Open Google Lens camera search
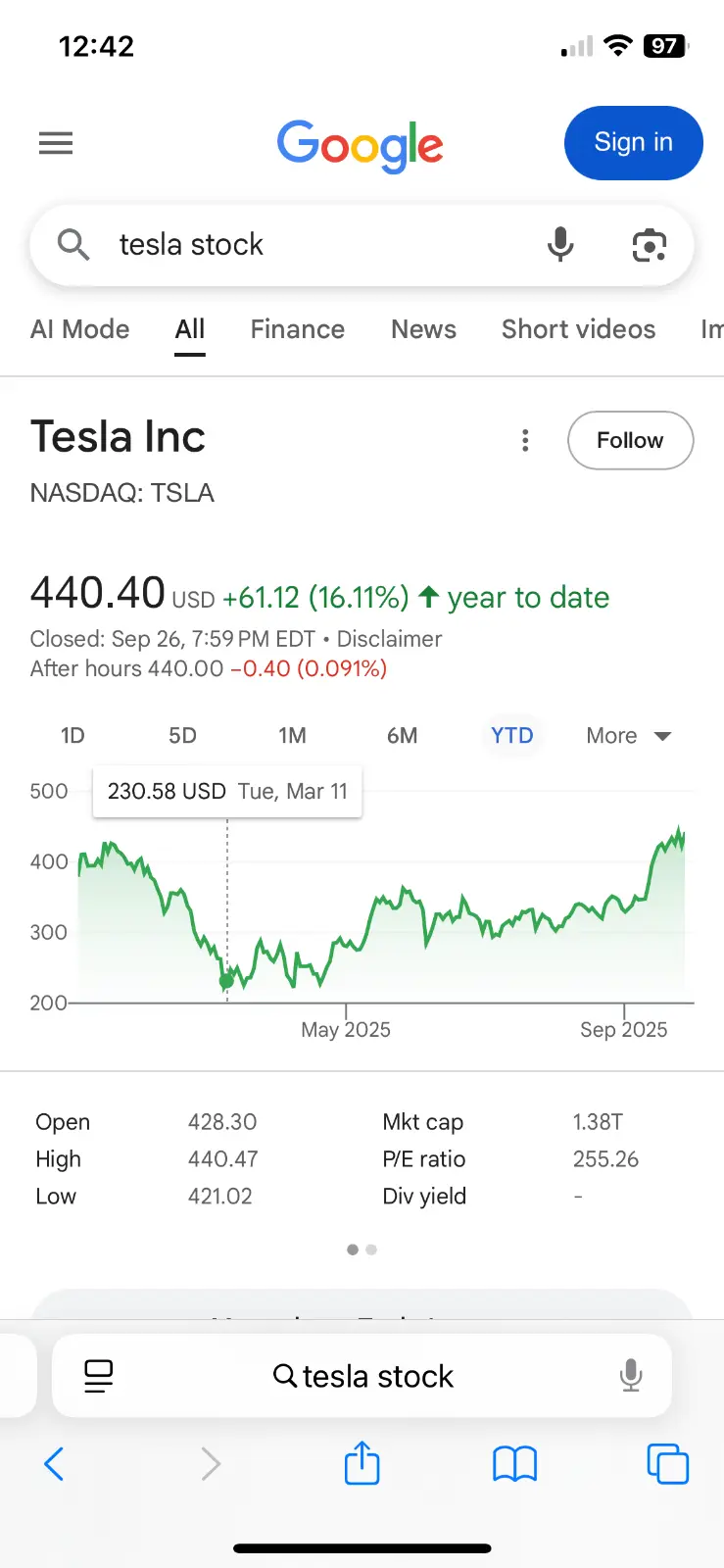The width and height of the screenshot is (724, 1568). 649,245
